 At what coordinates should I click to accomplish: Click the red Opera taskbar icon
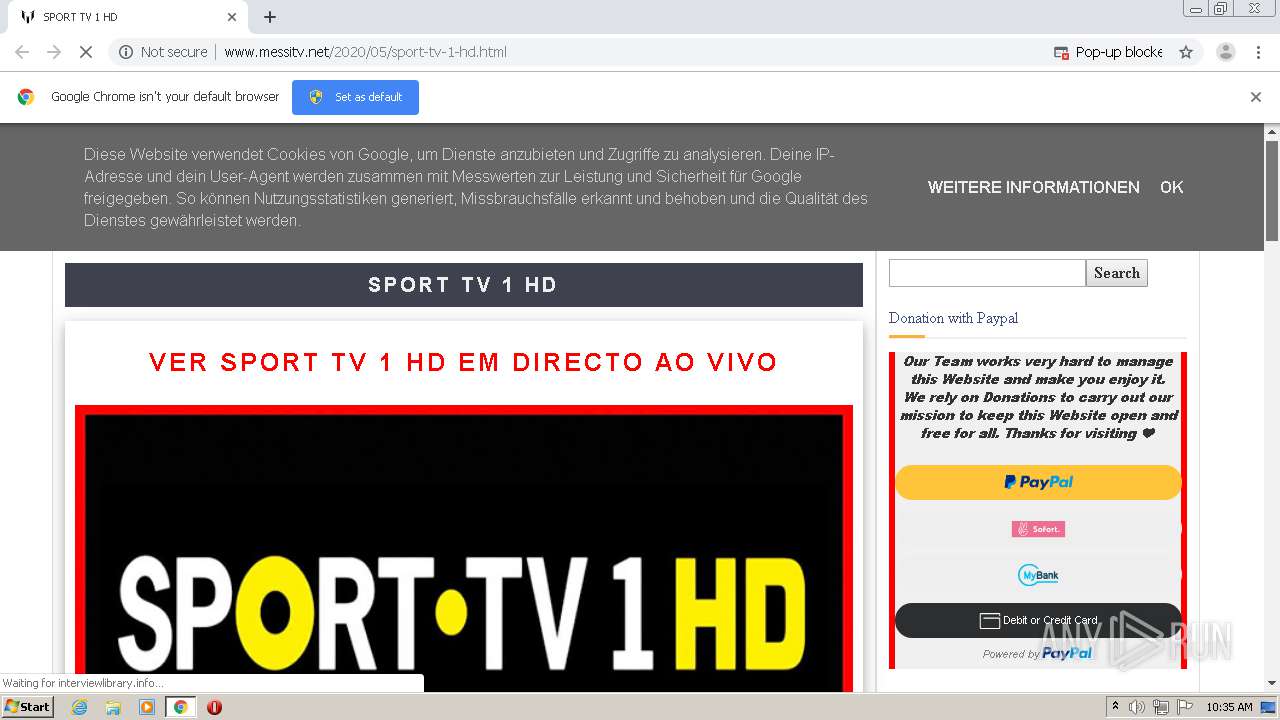point(214,707)
